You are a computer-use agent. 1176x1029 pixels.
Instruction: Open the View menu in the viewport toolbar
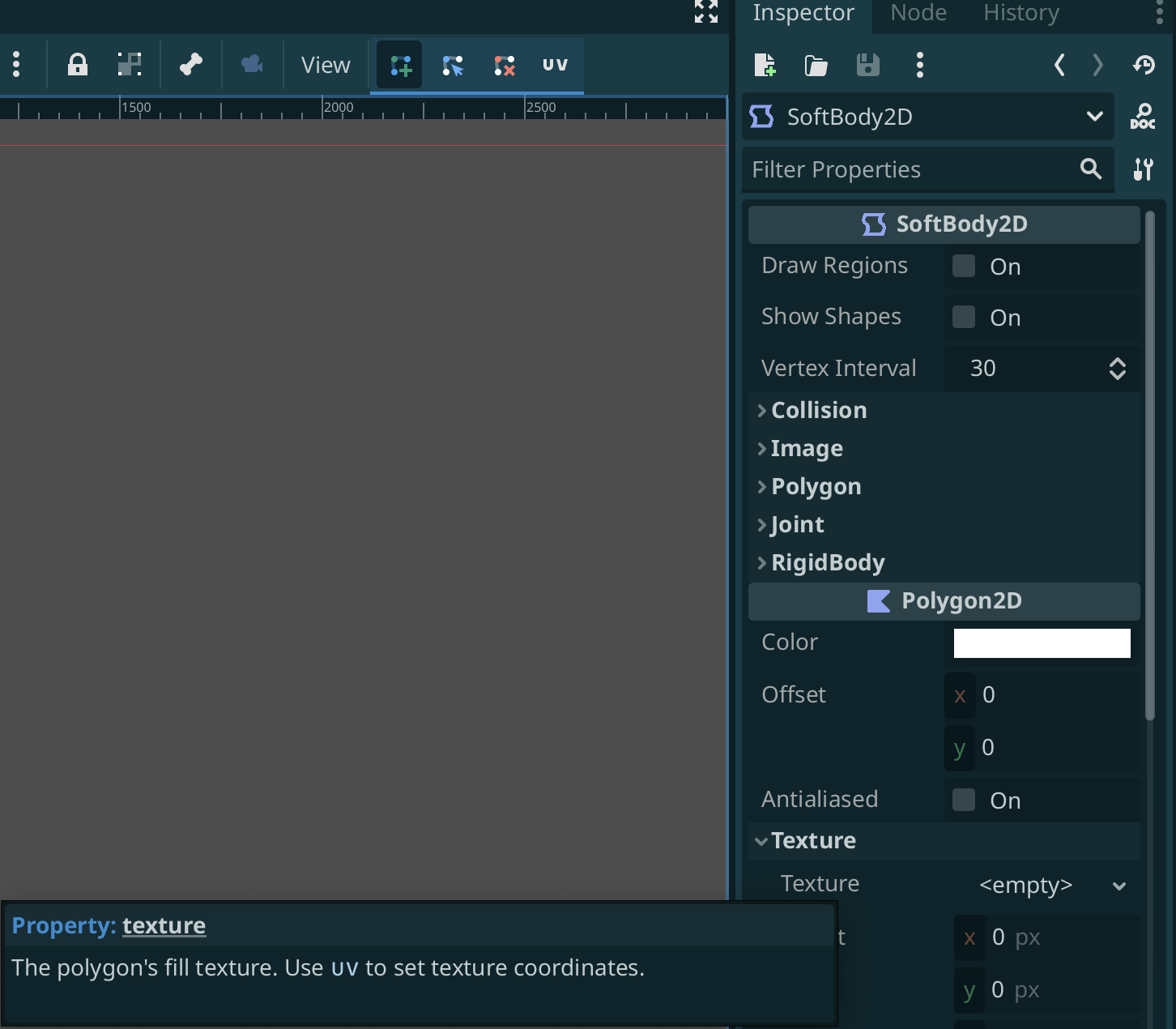click(x=326, y=65)
